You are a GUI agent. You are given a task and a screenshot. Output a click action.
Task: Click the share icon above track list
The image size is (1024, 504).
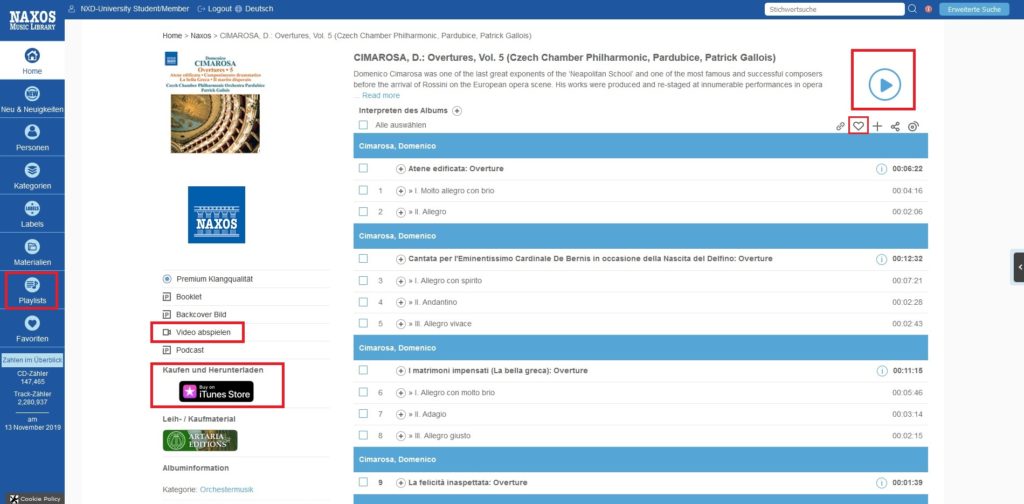[x=895, y=126]
